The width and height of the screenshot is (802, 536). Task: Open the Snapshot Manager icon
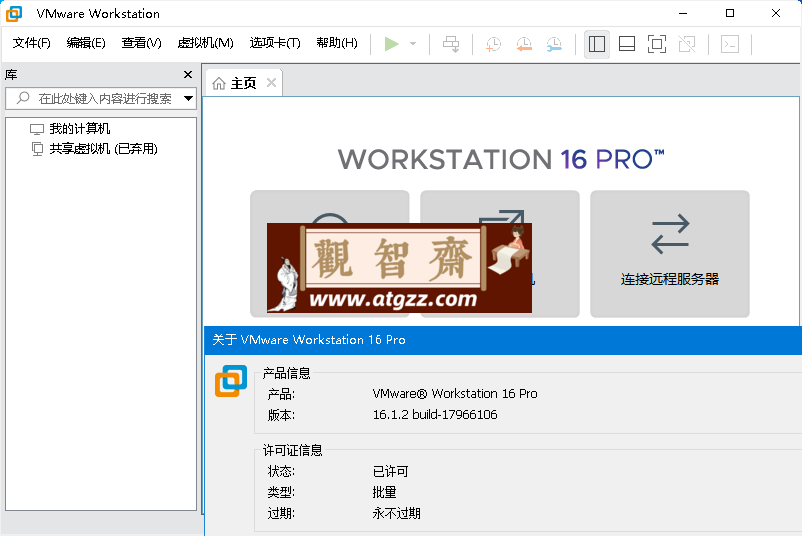[554, 44]
